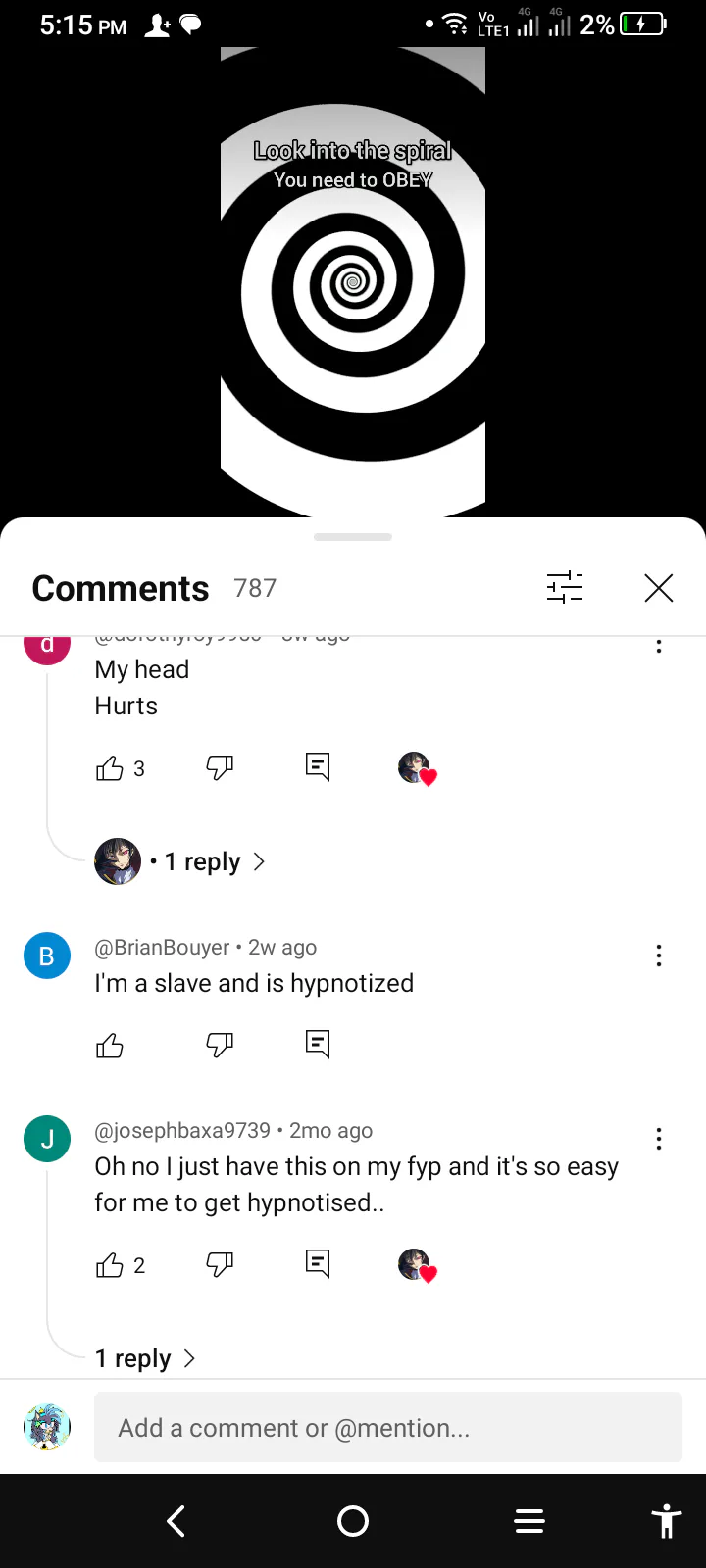Like BrianBouyer's hypnotized comment
Screen dimensions: 706x1568
coord(110,1046)
